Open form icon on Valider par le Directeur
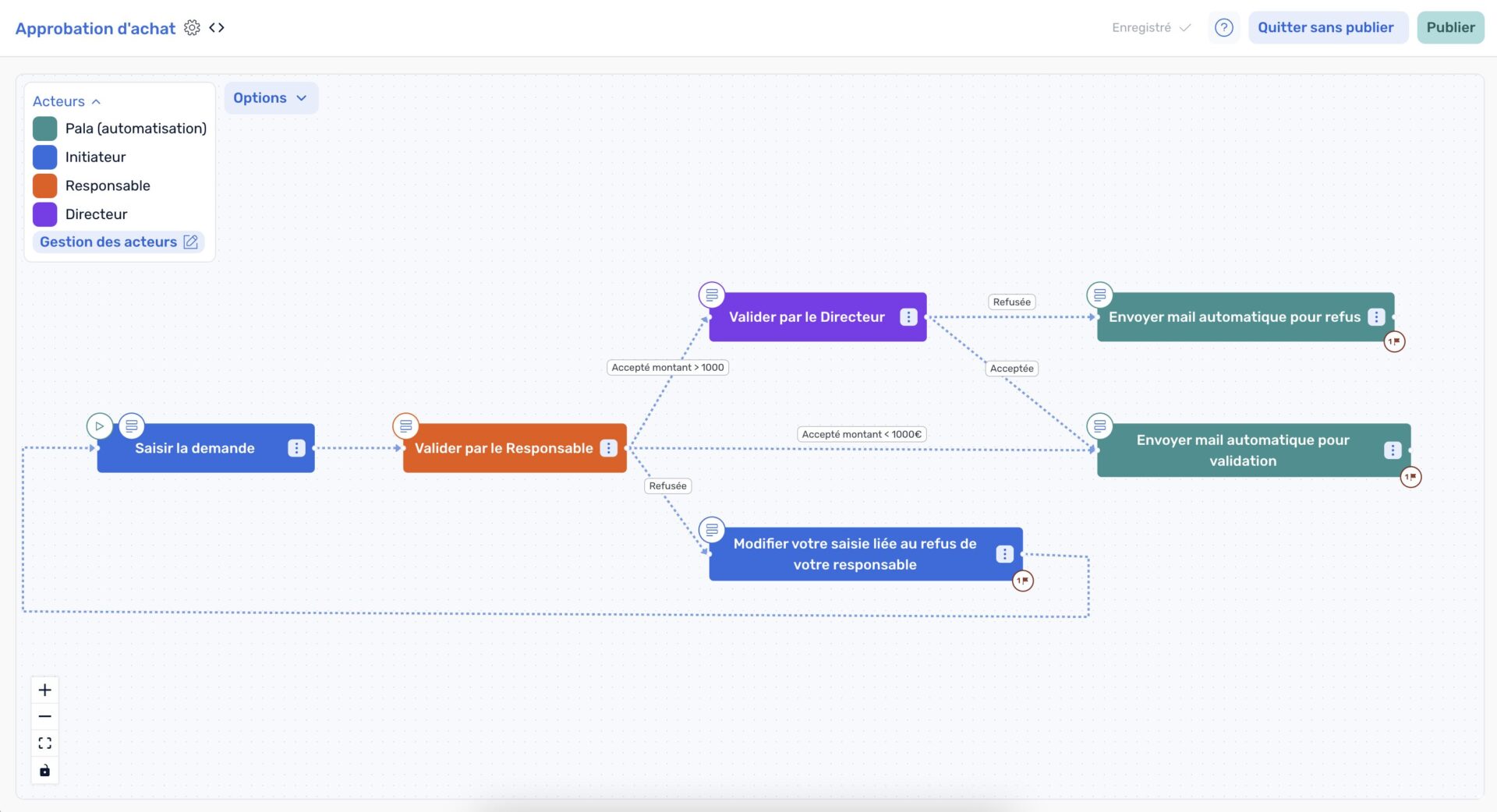This screenshot has height=812, width=1497. (712, 295)
